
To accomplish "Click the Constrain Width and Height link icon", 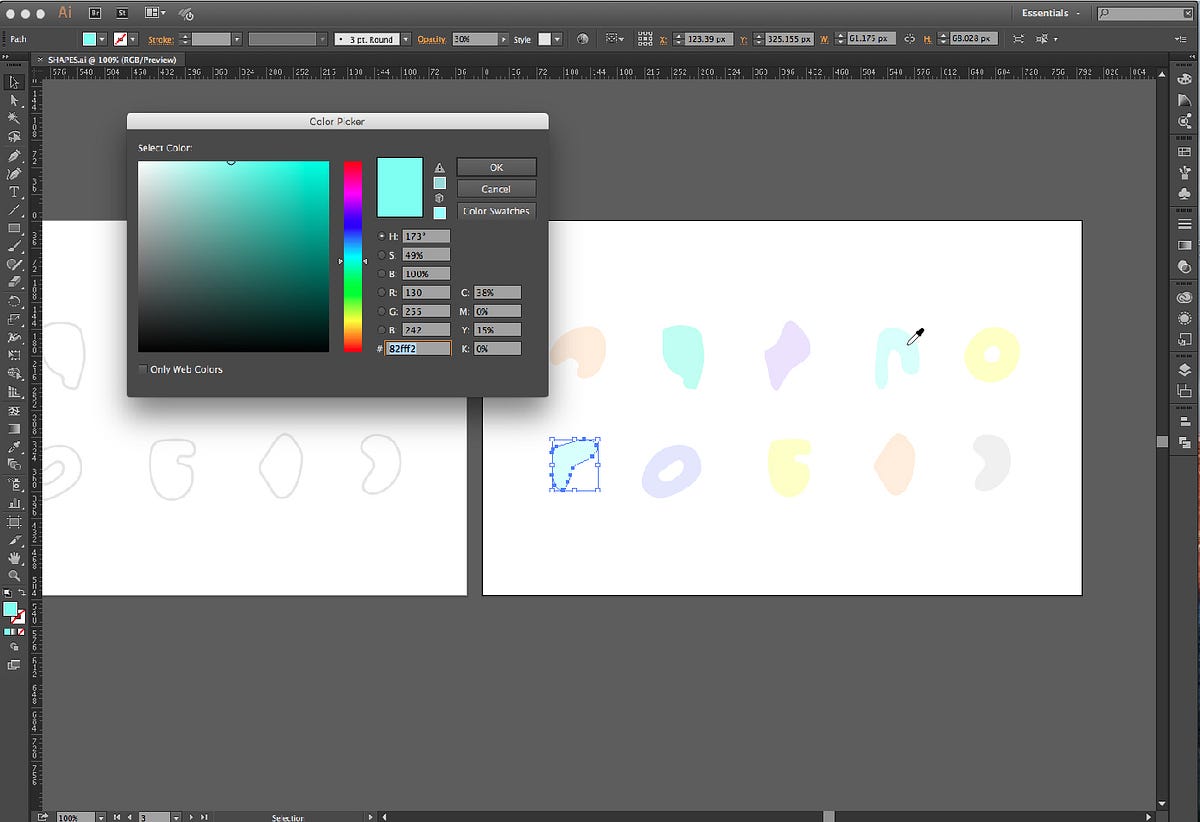I will click(909, 39).
